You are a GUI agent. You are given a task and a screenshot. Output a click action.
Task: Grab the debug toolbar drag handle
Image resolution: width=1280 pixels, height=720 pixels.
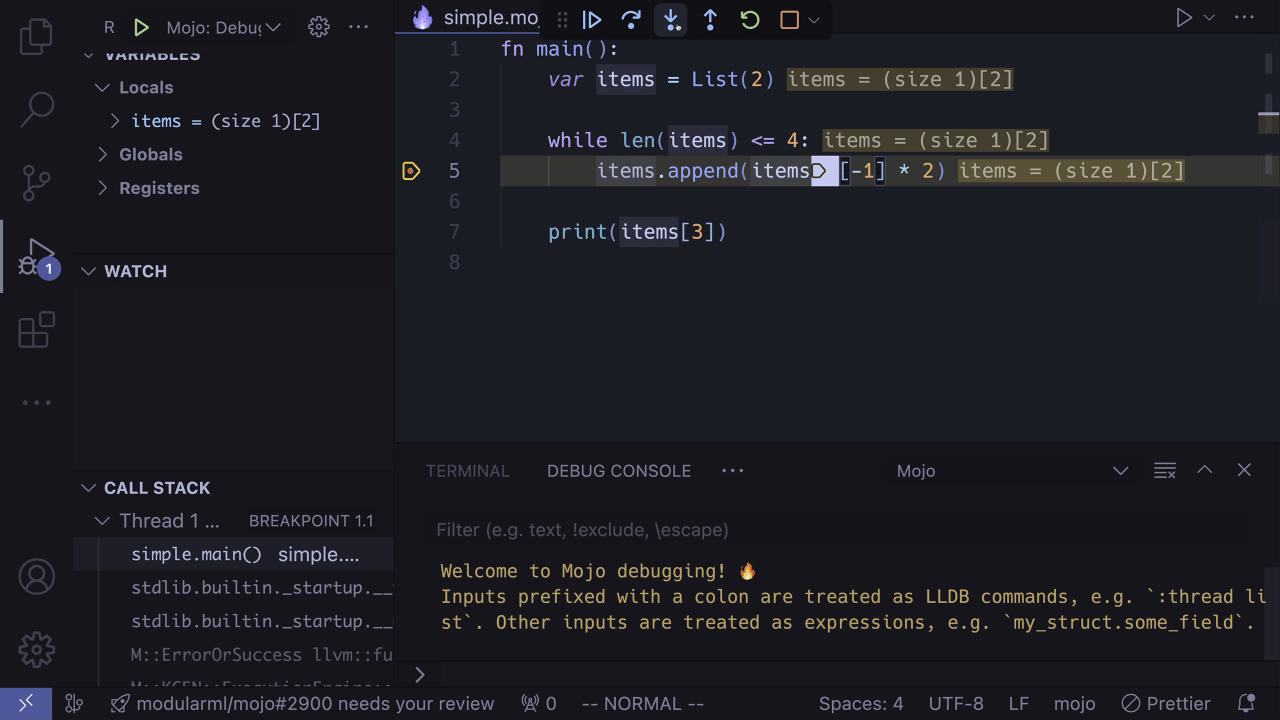point(562,19)
